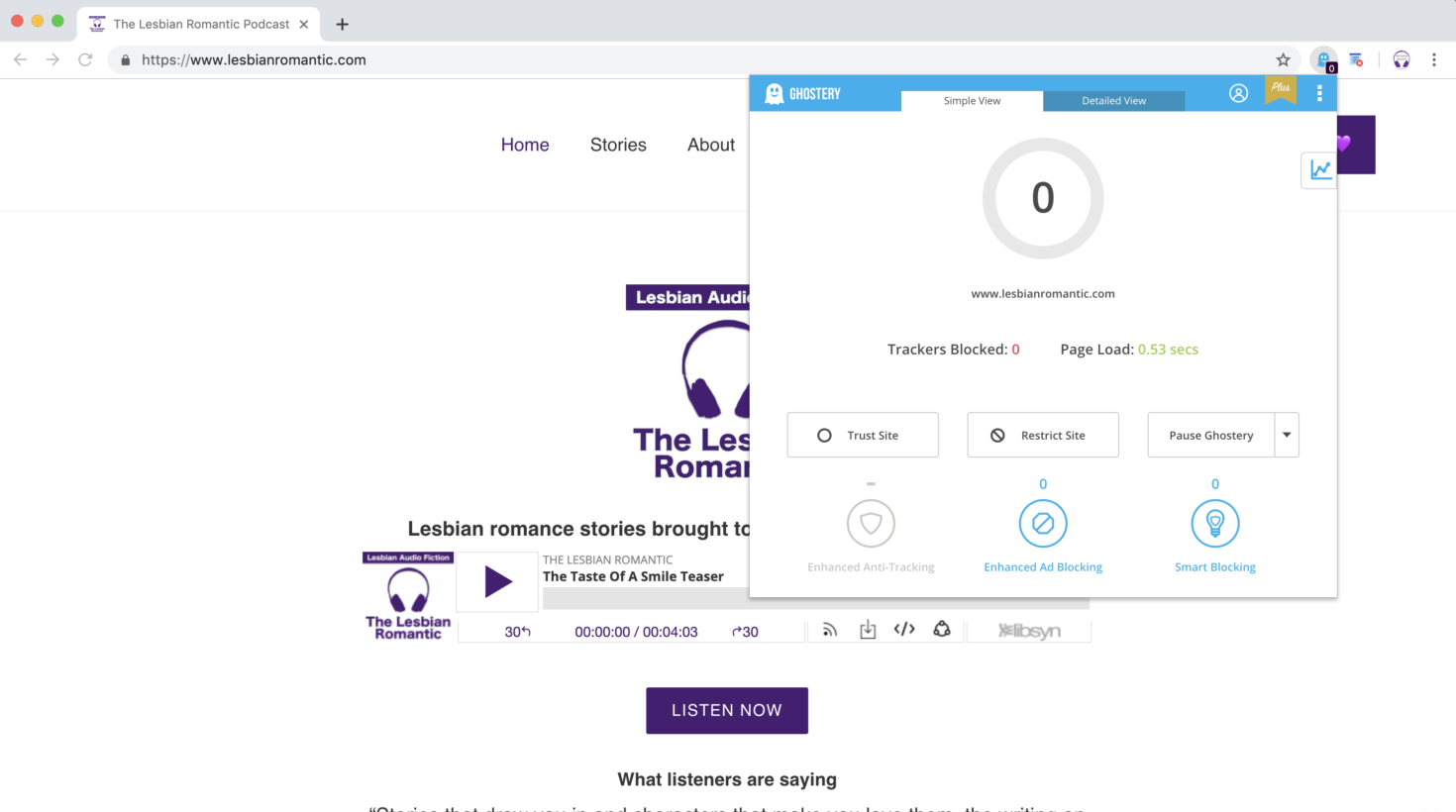Select The Lesbian Romantic Podcast tab
The width and height of the screenshot is (1456, 812).
coord(198,24)
